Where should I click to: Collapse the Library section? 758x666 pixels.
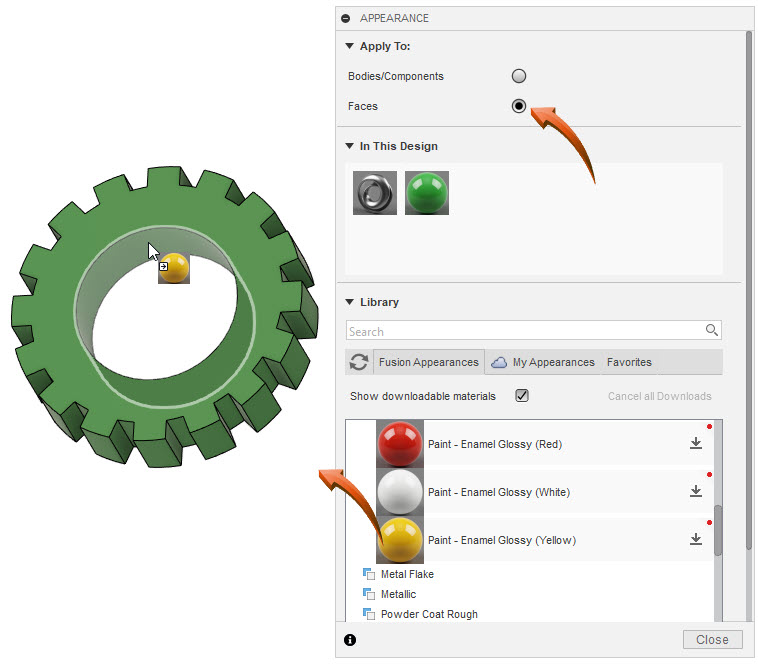pyautogui.click(x=349, y=302)
